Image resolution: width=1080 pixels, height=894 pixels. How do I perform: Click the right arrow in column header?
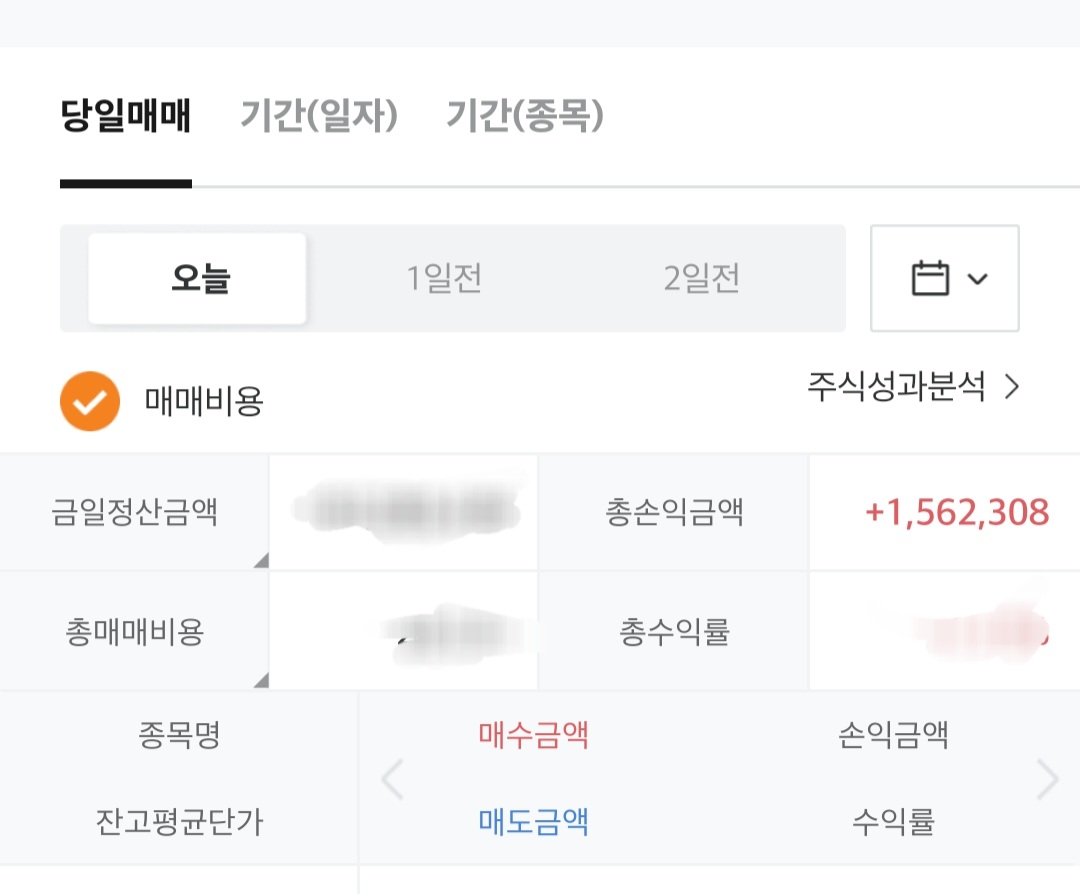pos(1047,779)
